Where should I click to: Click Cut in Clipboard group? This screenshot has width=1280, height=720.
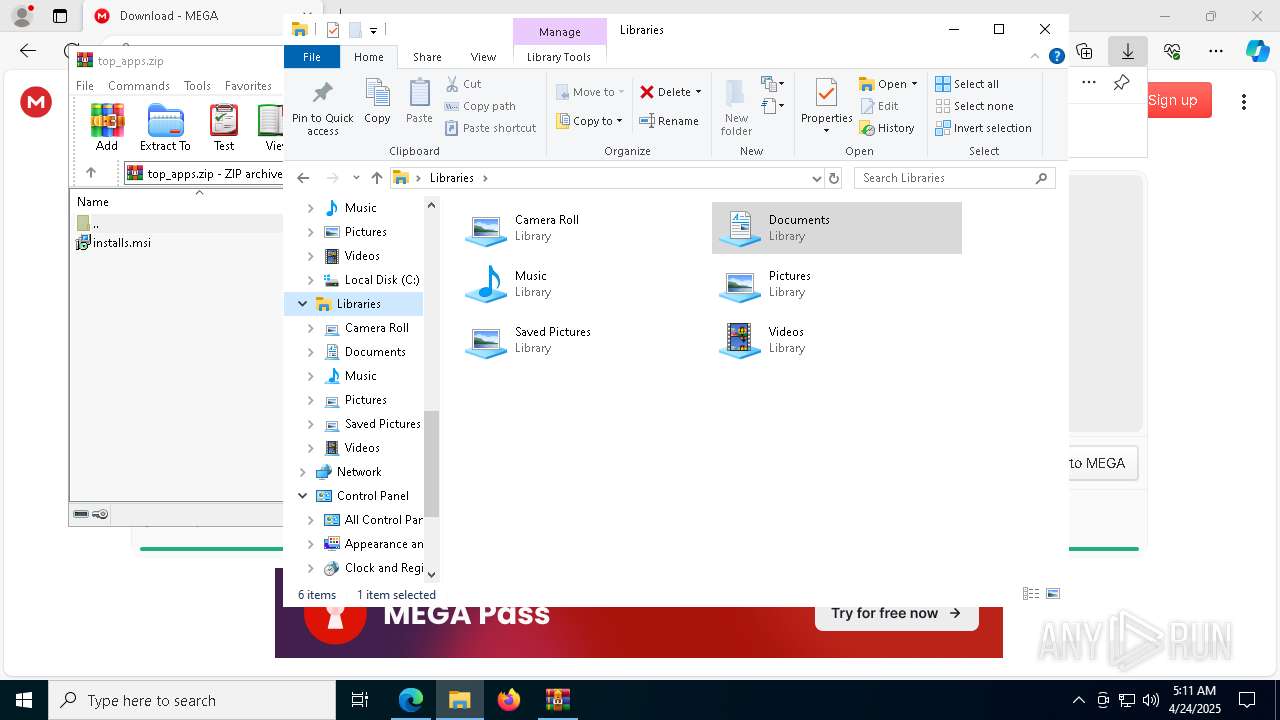[463, 84]
